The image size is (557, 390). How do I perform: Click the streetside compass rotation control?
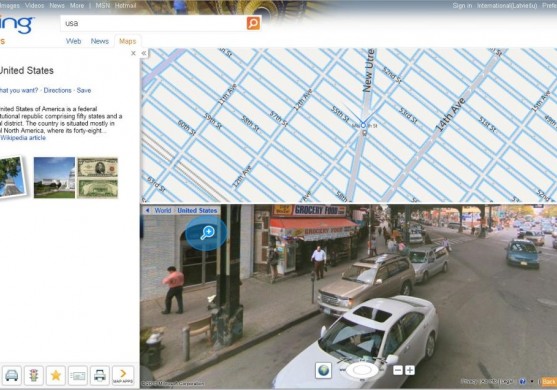click(x=362, y=370)
